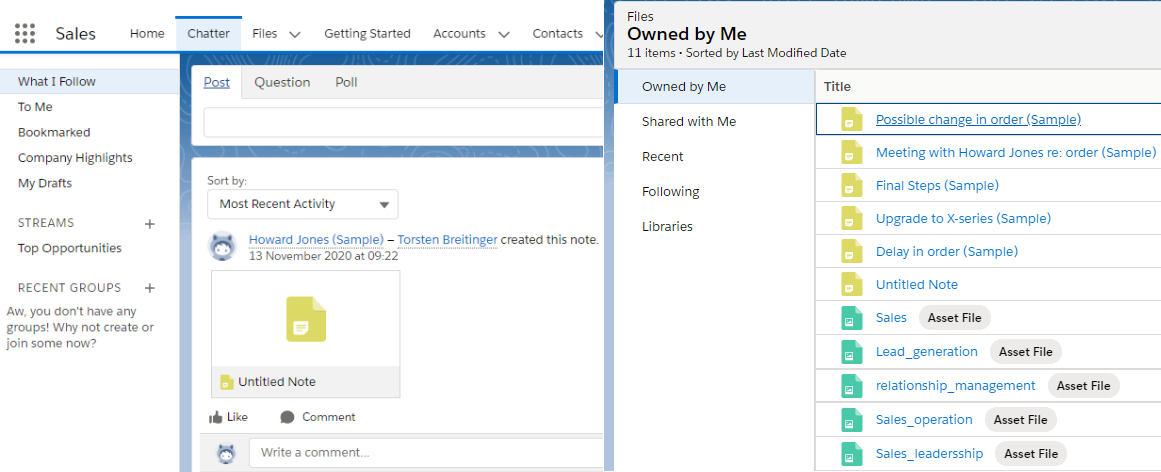
Task: Switch to the Question tab
Action: (282, 82)
